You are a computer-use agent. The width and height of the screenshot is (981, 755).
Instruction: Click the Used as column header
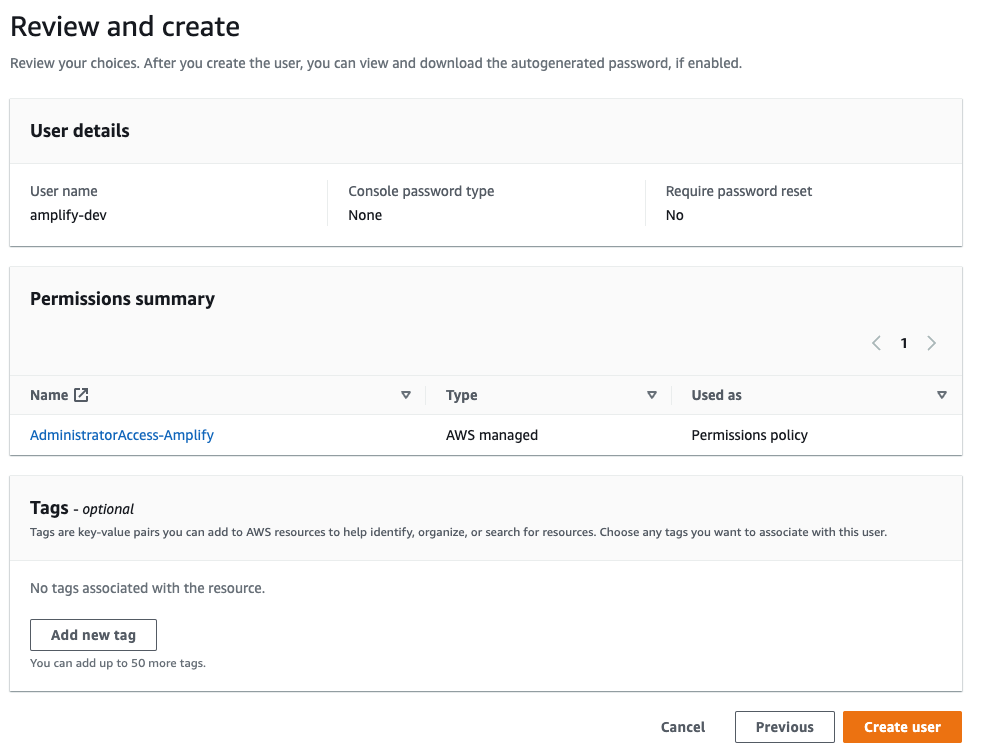(716, 395)
